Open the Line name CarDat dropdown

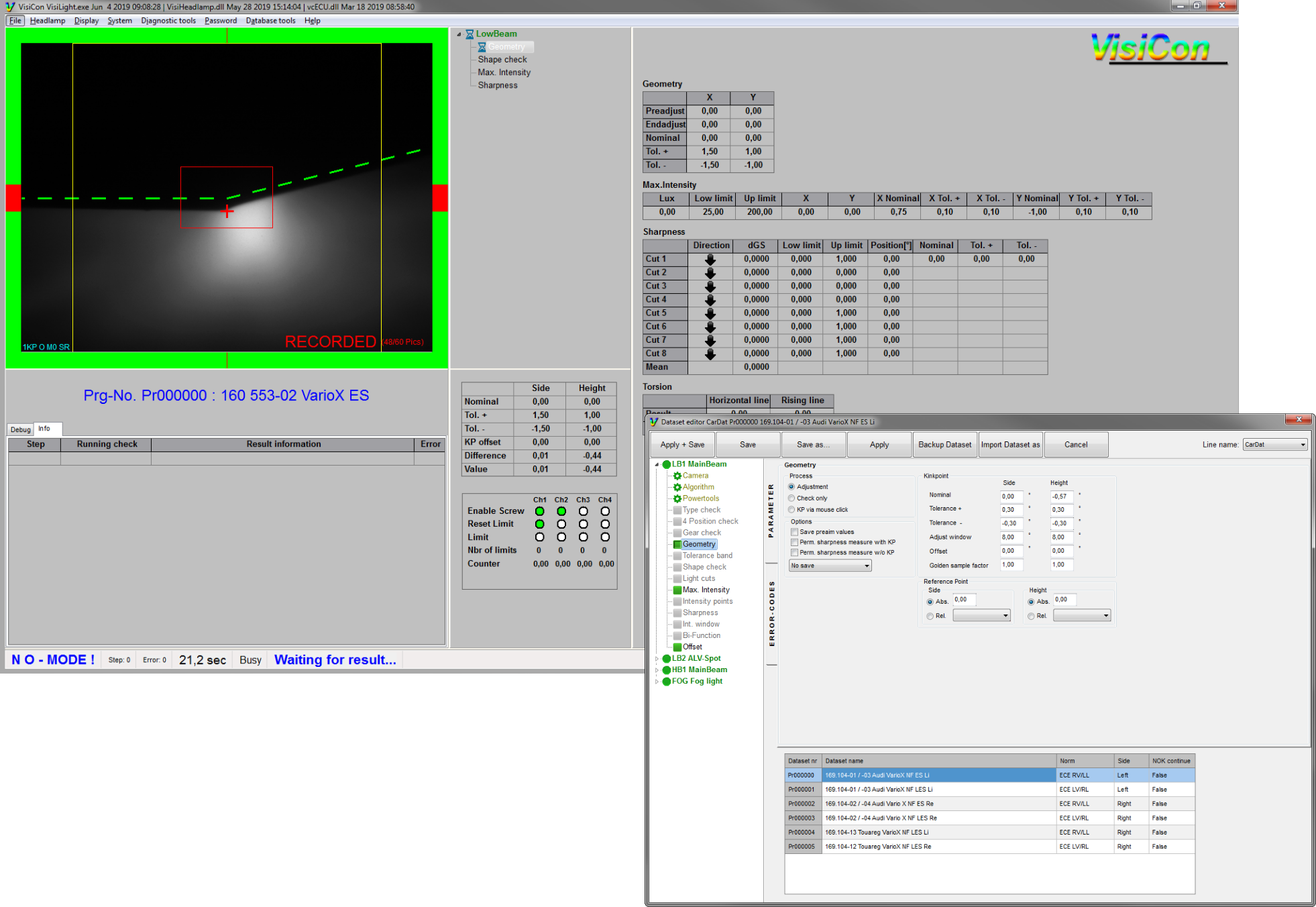1274,445
